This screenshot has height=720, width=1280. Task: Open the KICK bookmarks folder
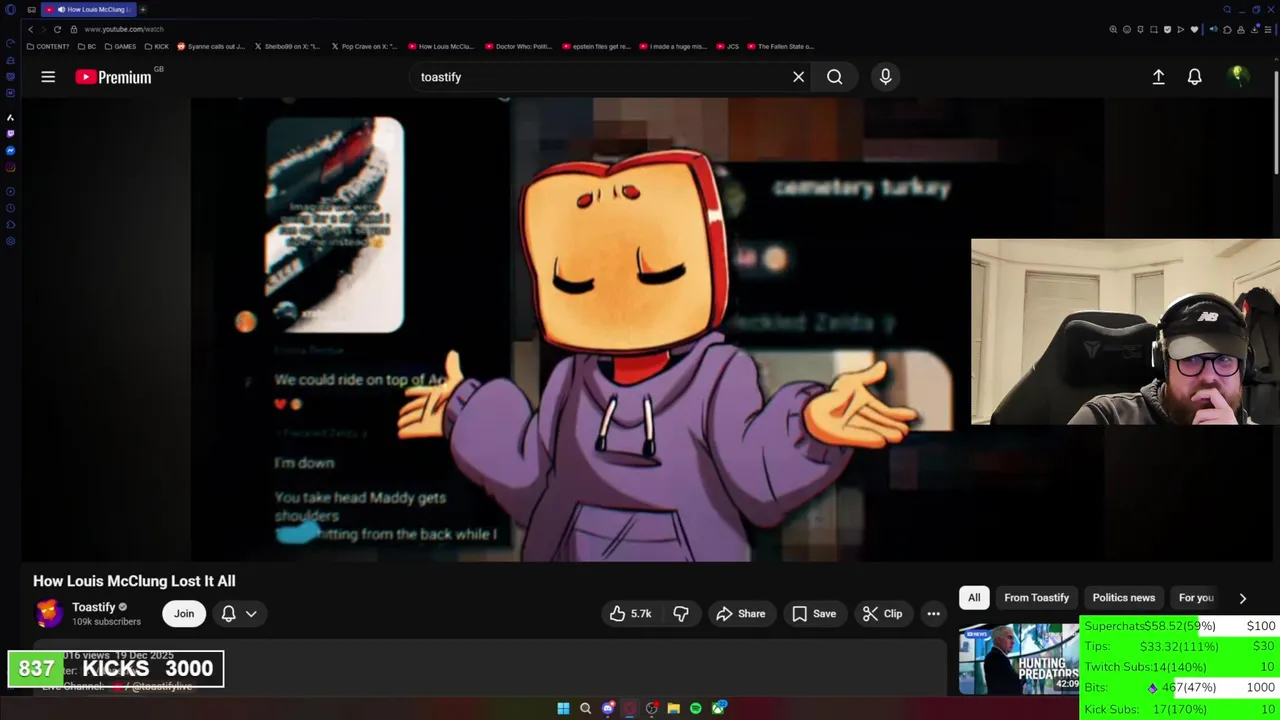(x=156, y=46)
